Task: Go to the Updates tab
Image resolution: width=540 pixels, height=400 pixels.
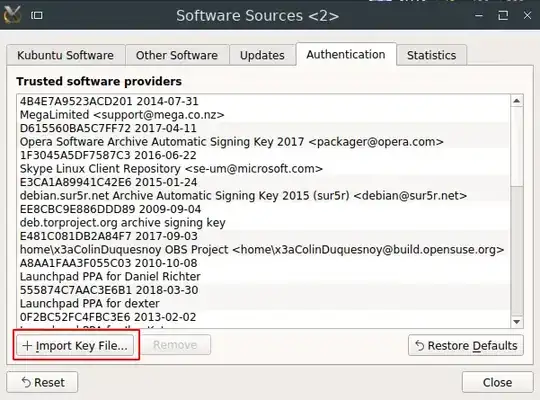Action: 262,55
